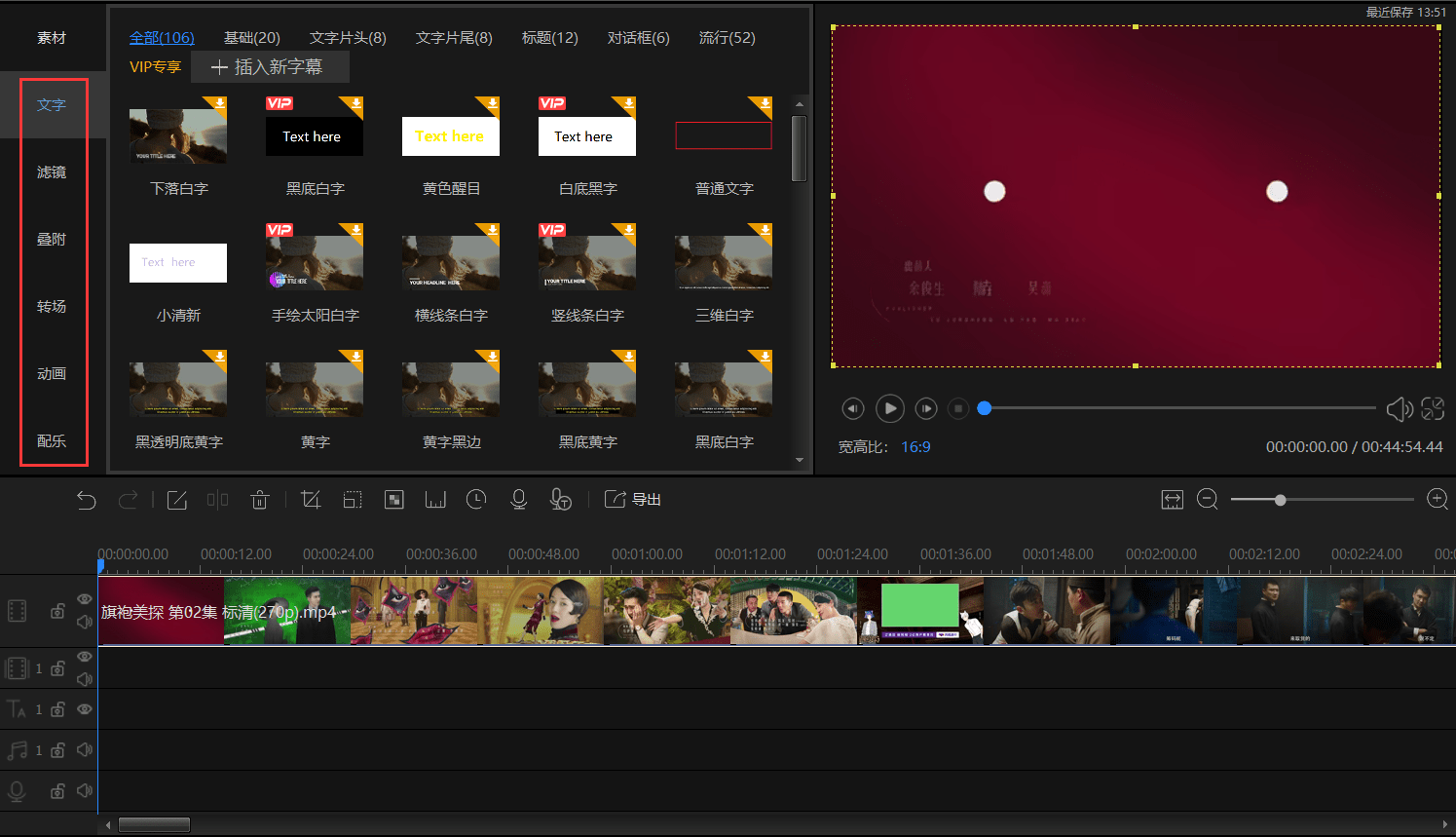
Task: Open the 素材 media panel
Action: (x=52, y=37)
